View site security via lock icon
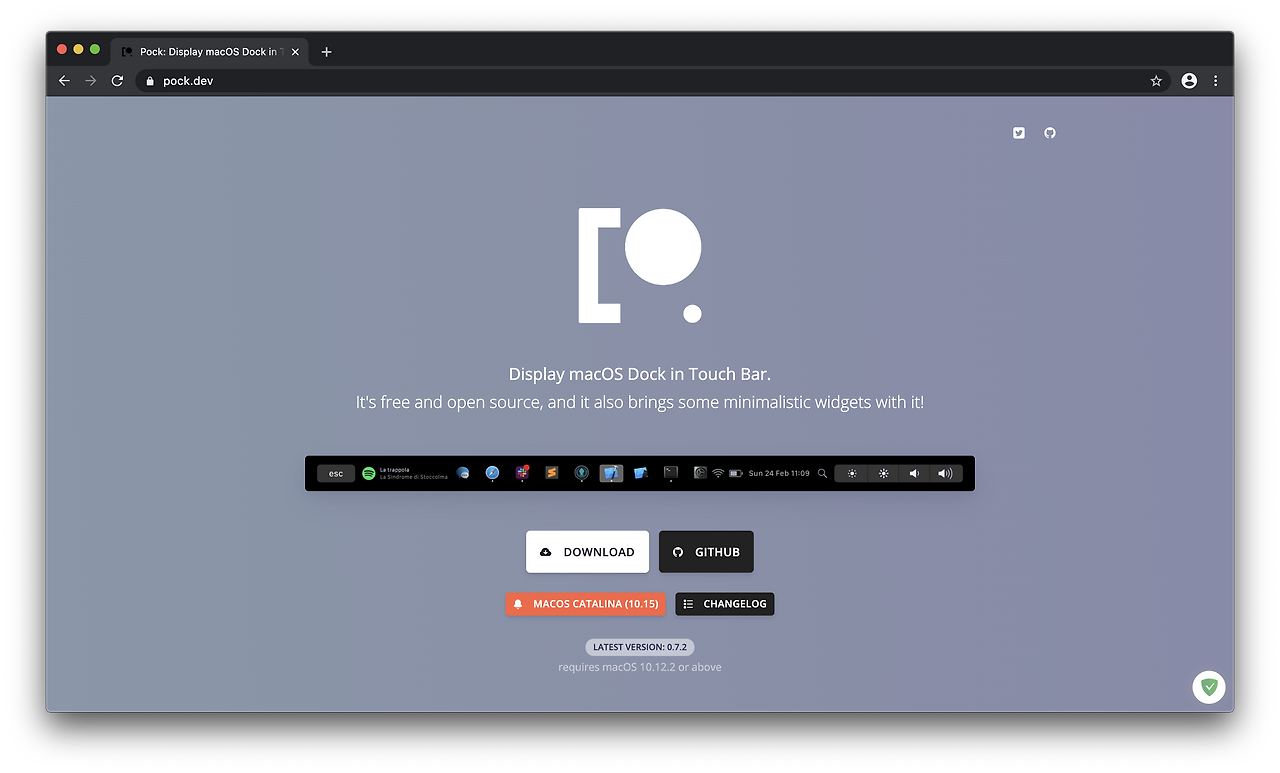 click(x=150, y=81)
